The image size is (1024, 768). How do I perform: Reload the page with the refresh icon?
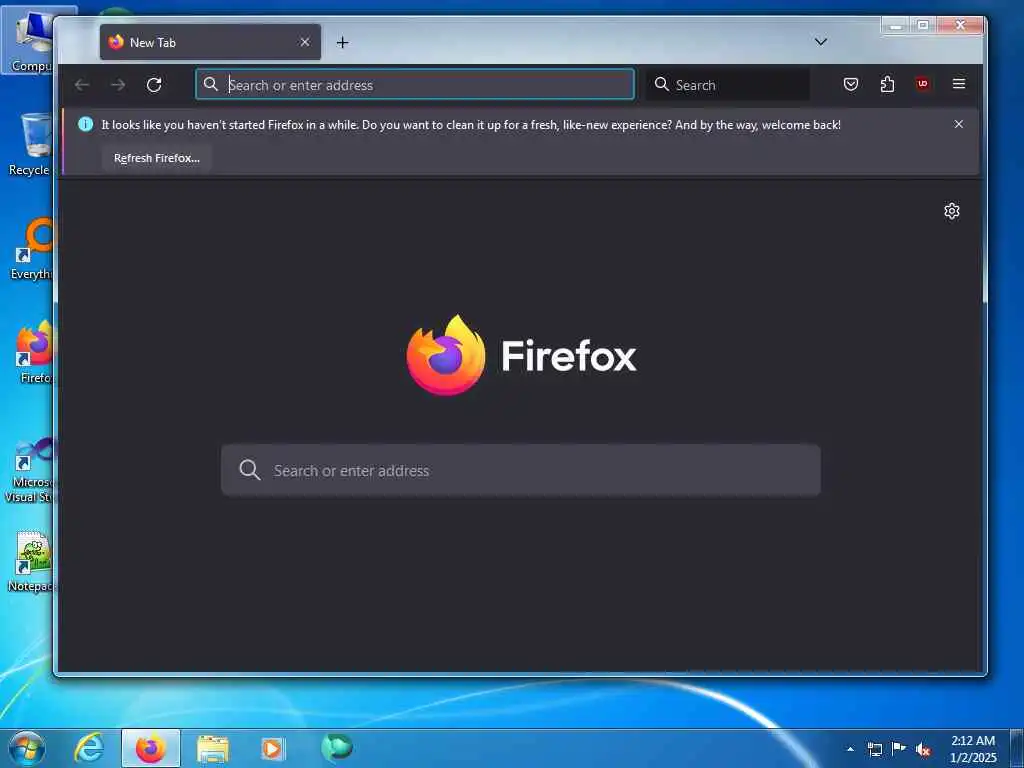click(x=154, y=85)
